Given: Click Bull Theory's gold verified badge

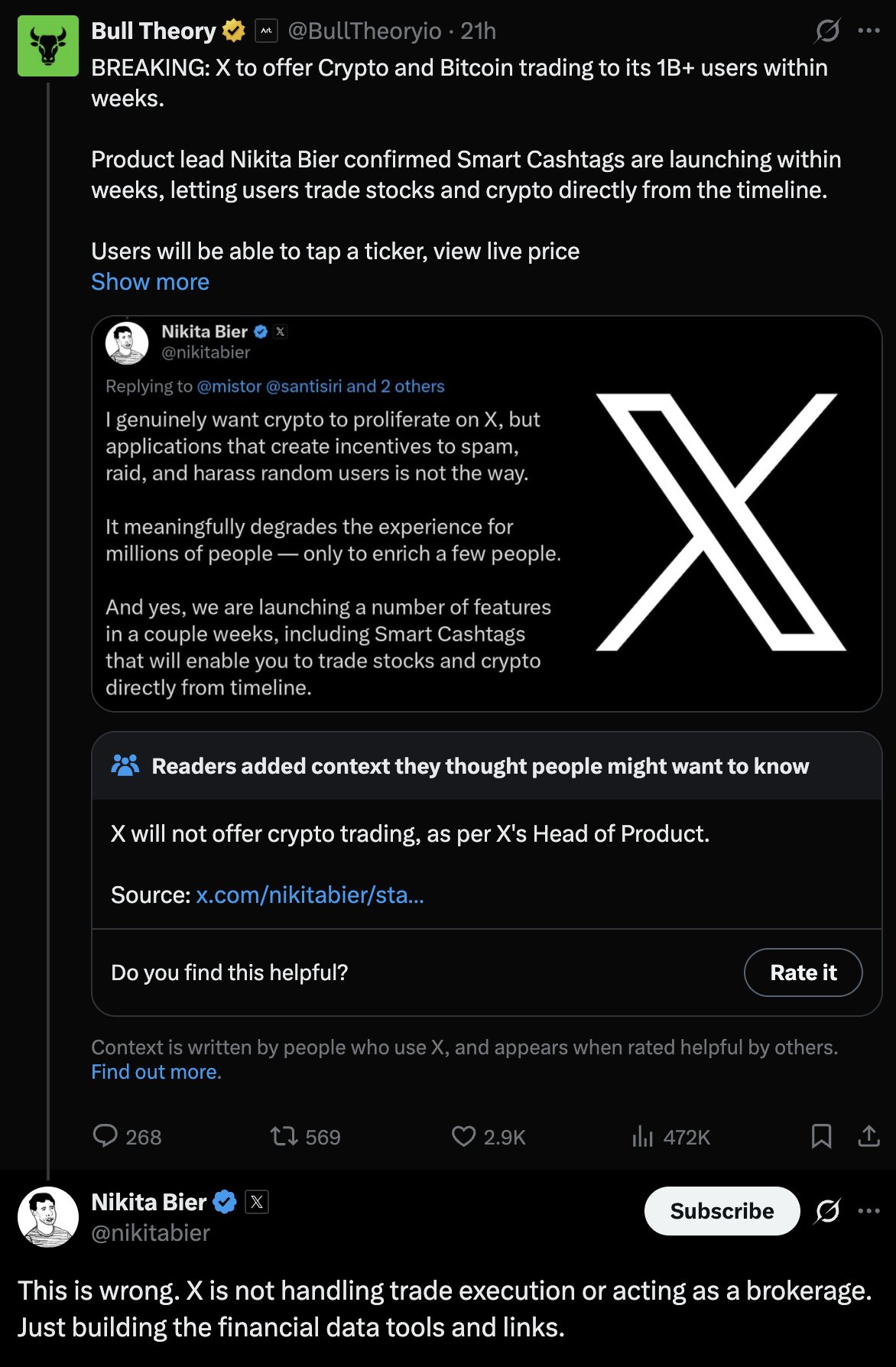Looking at the screenshot, I should click(x=233, y=31).
